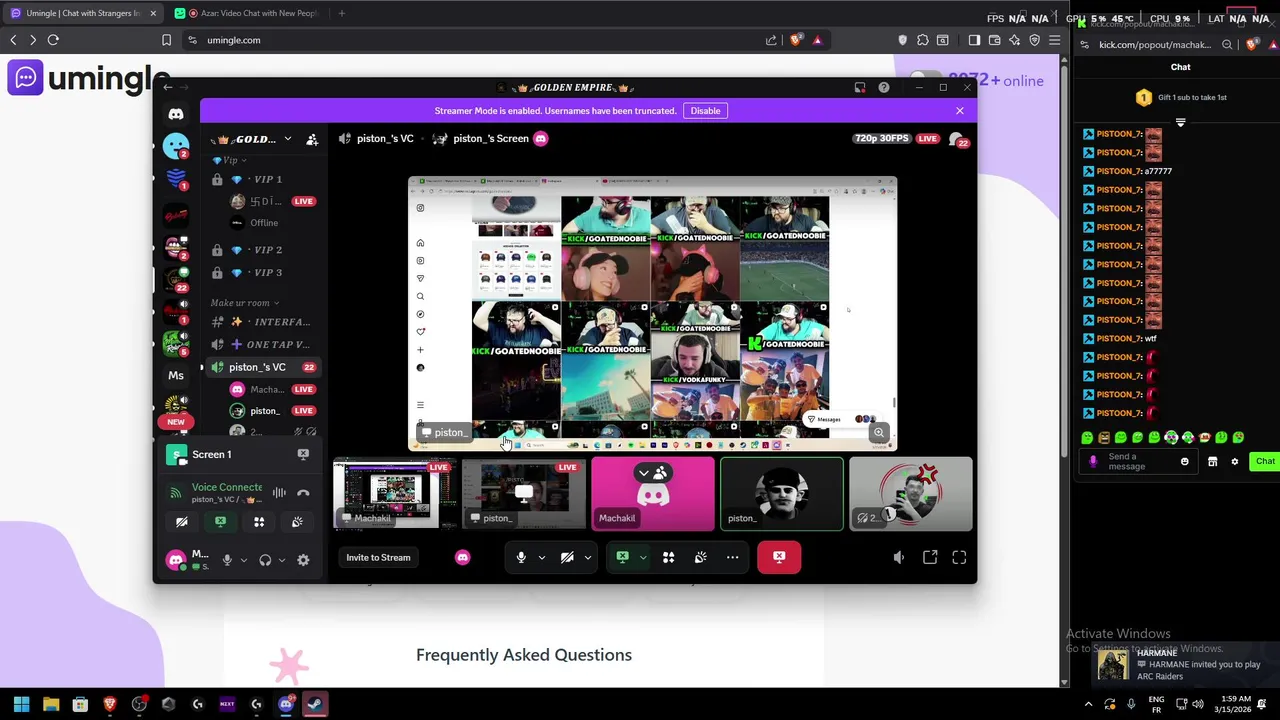Open soundboard icon in bottom call bar
The image size is (1280, 720).
(x=700, y=558)
